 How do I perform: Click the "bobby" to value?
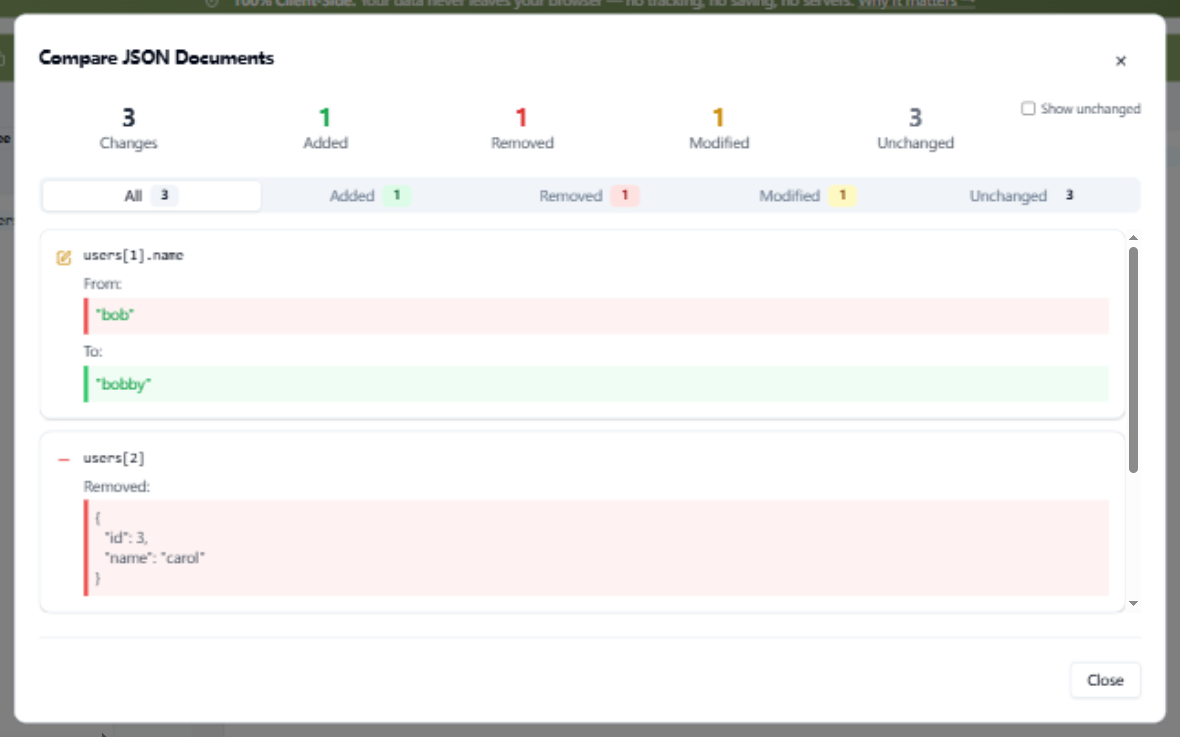pyautogui.click(x=123, y=384)
